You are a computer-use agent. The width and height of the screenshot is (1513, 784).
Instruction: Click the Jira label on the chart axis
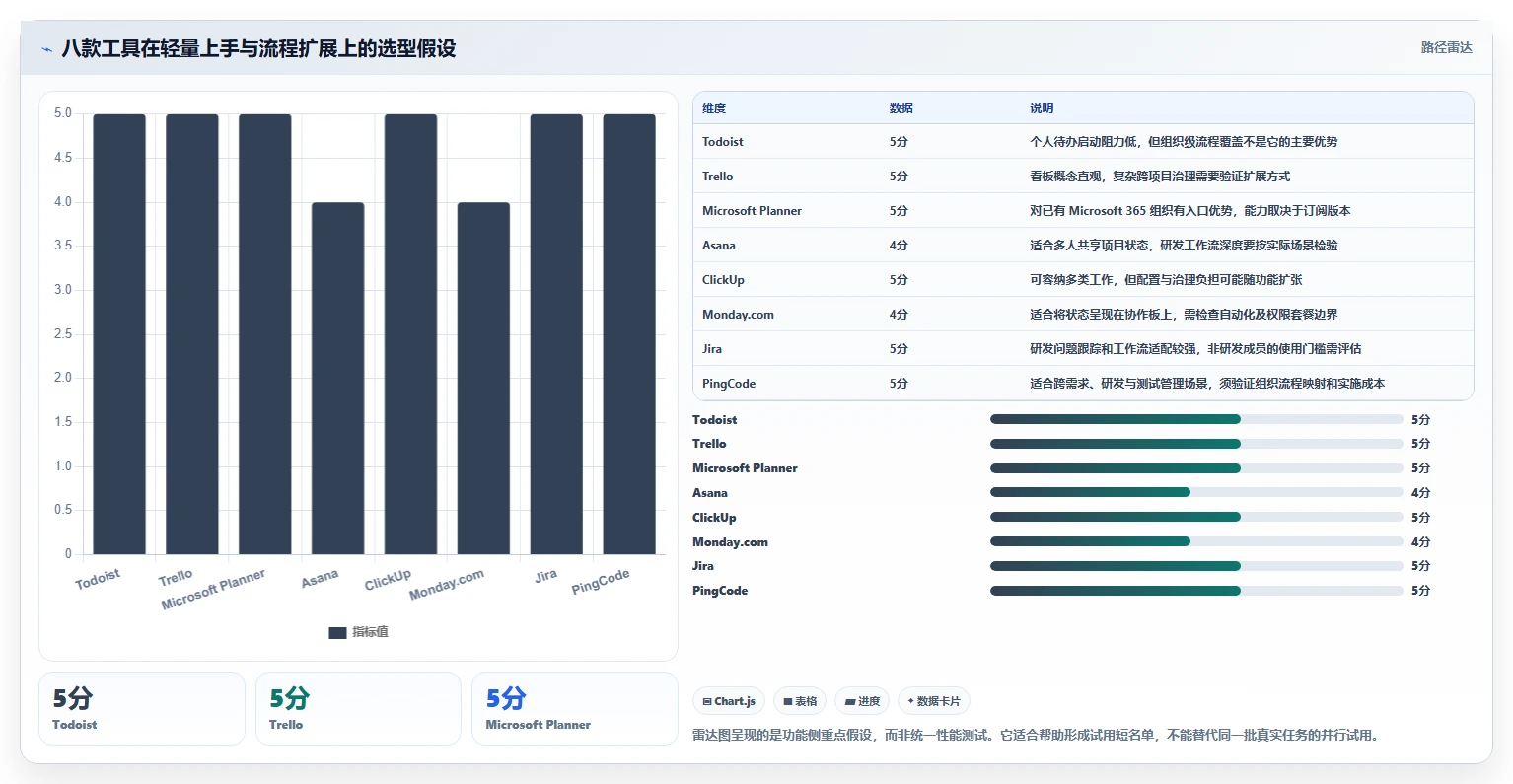(x=546, y=575)
